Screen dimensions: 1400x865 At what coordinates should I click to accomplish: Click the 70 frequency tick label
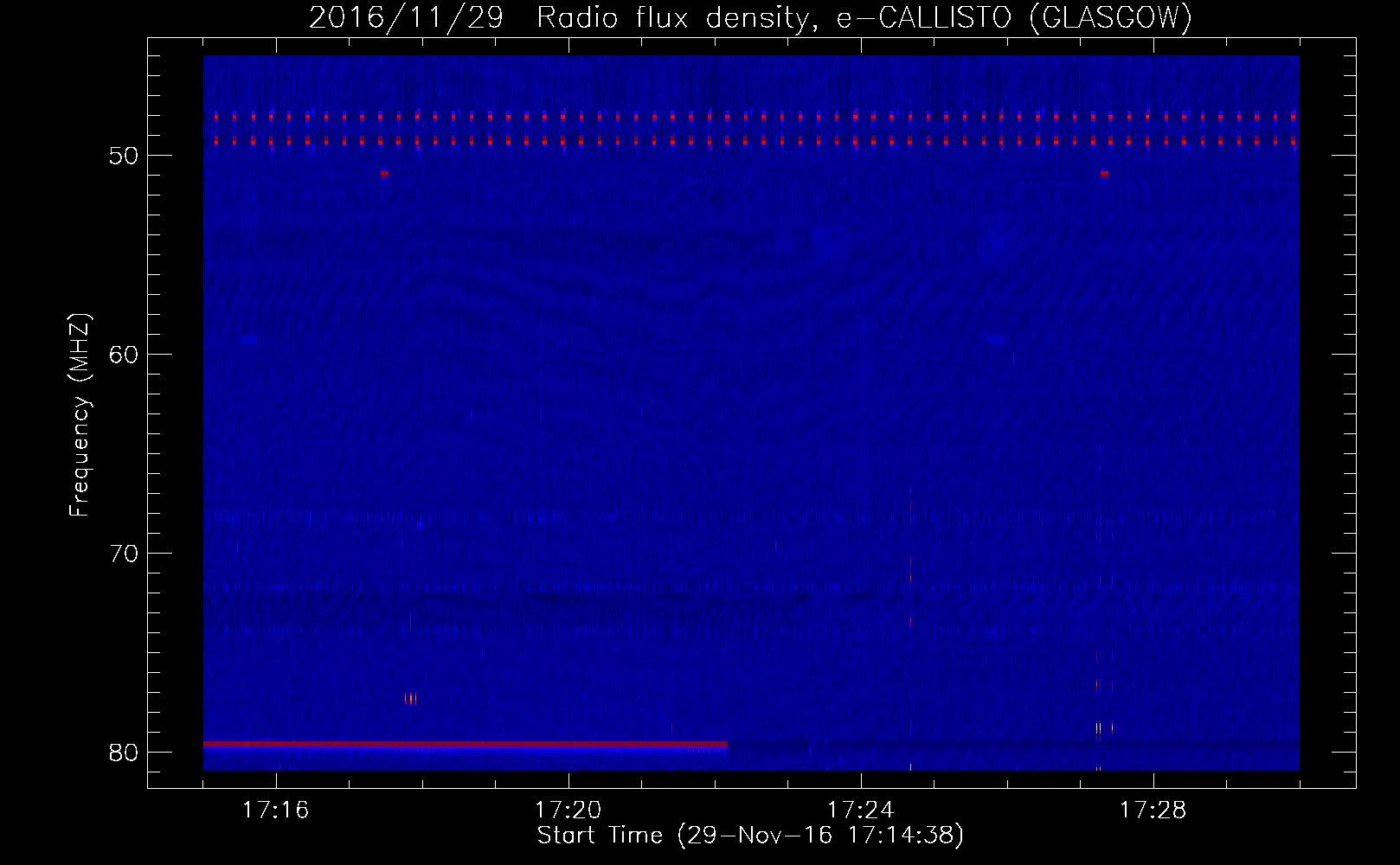[x=124, y=554]
